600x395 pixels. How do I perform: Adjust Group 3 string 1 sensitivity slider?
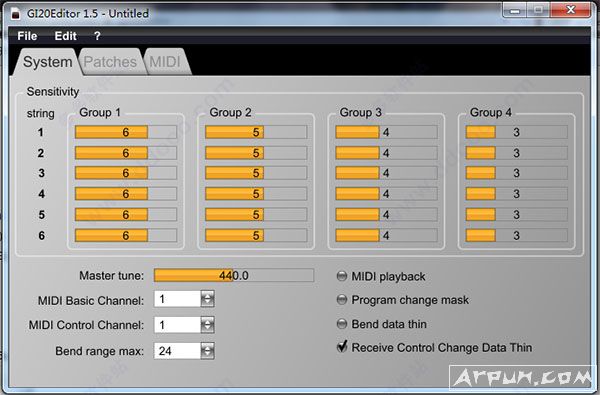coord(386,132)
